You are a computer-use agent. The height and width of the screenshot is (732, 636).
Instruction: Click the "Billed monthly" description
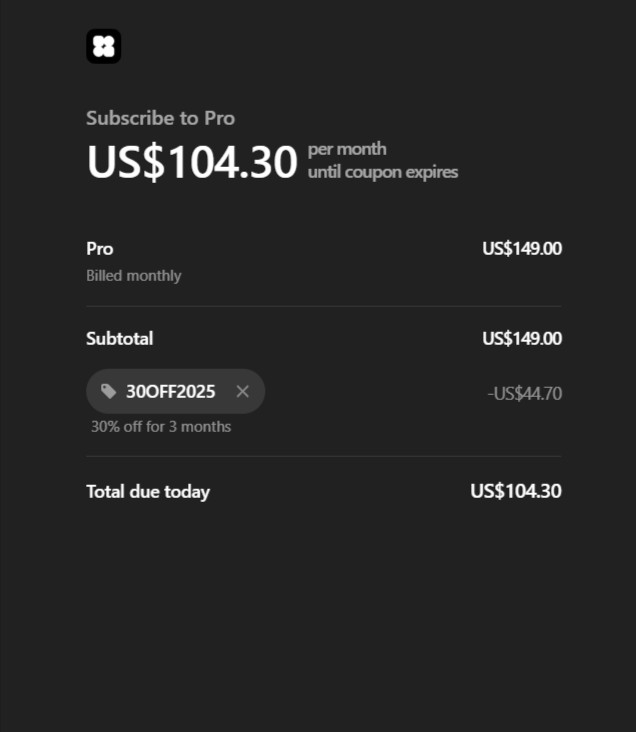tap(134, 275)
